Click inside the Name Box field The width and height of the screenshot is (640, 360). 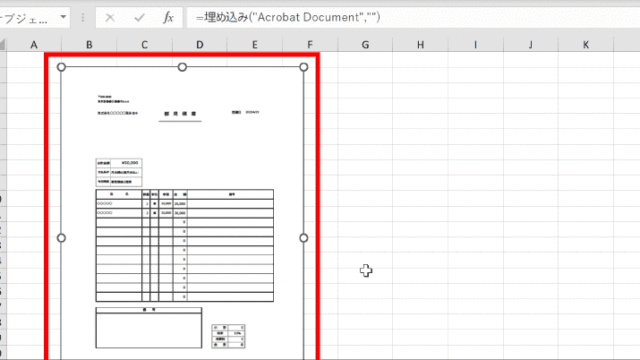tap(29, 18)
